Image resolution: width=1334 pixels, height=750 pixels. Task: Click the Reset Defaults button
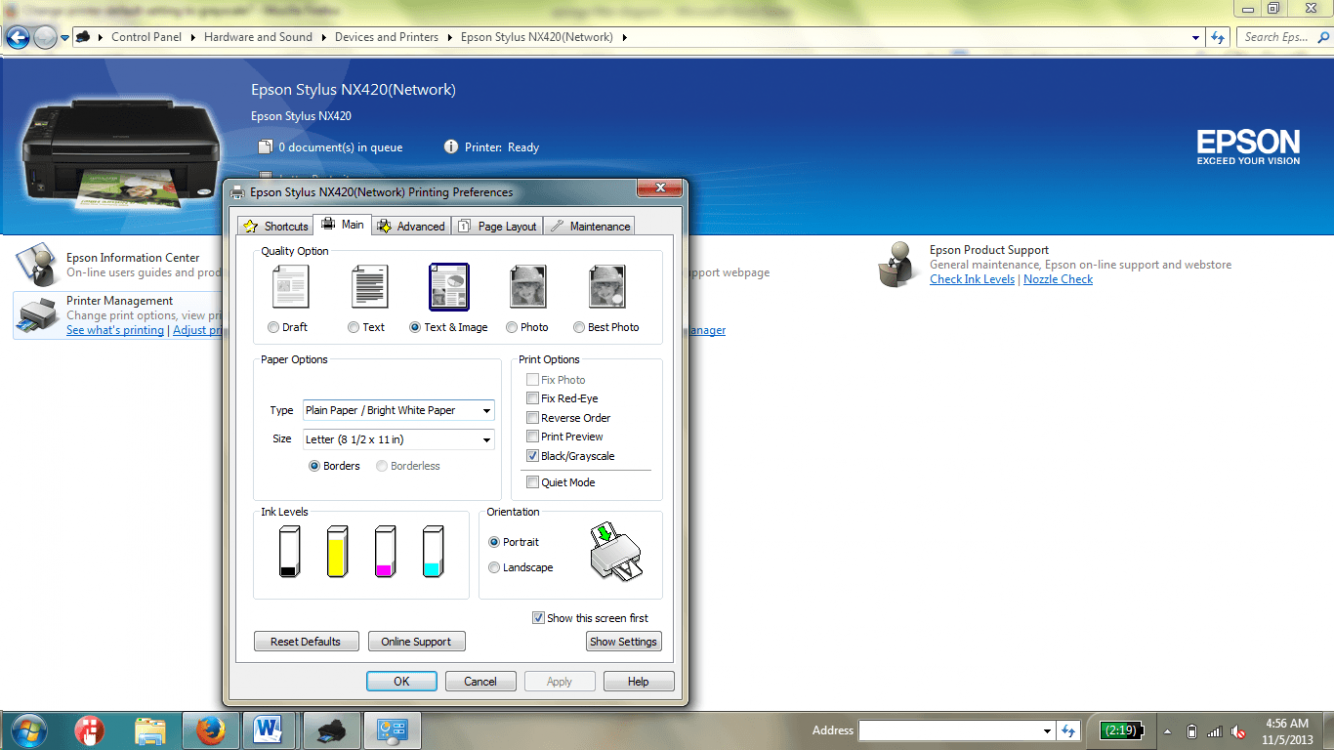[x=306, y=641]
